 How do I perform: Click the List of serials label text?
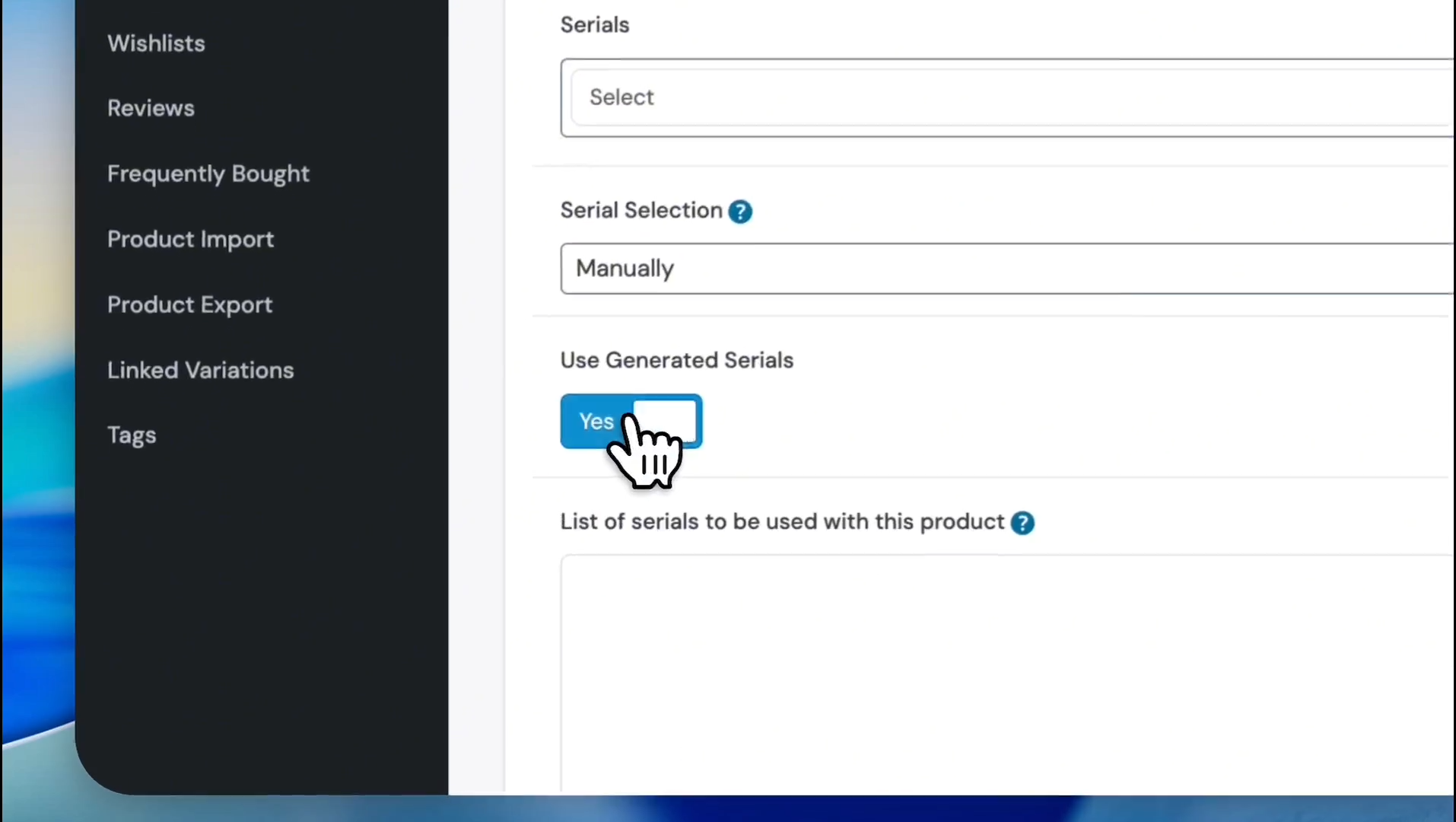782,522
